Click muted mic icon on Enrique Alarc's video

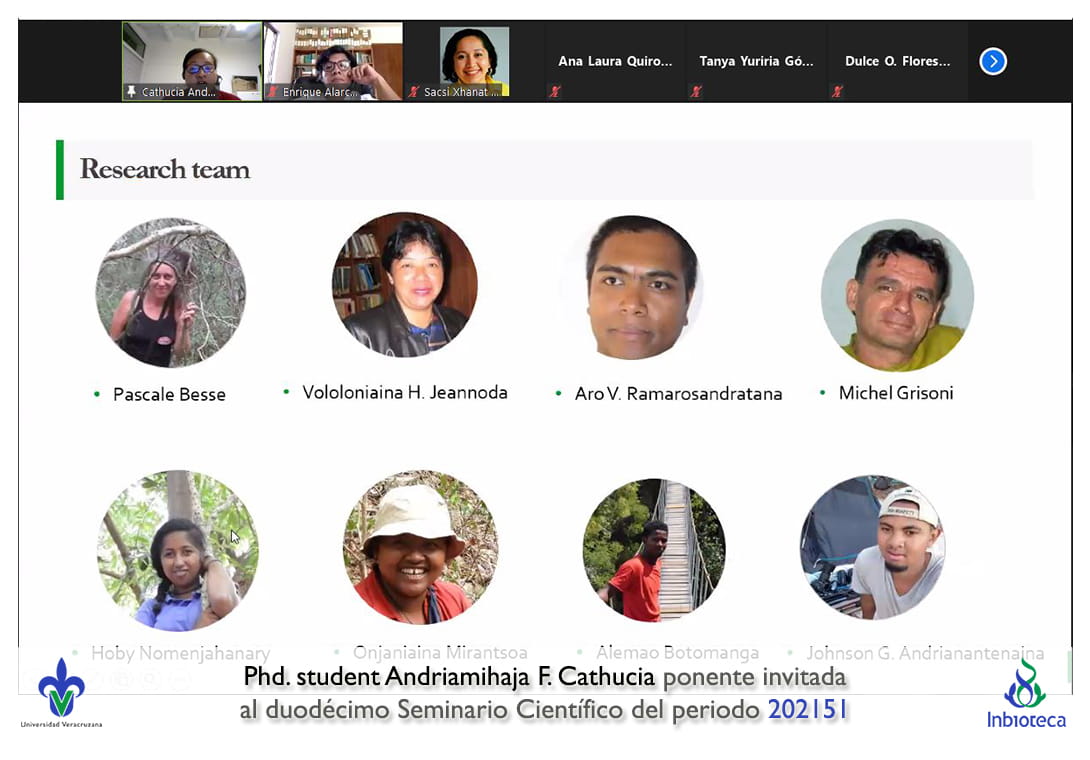coord(272,92)
